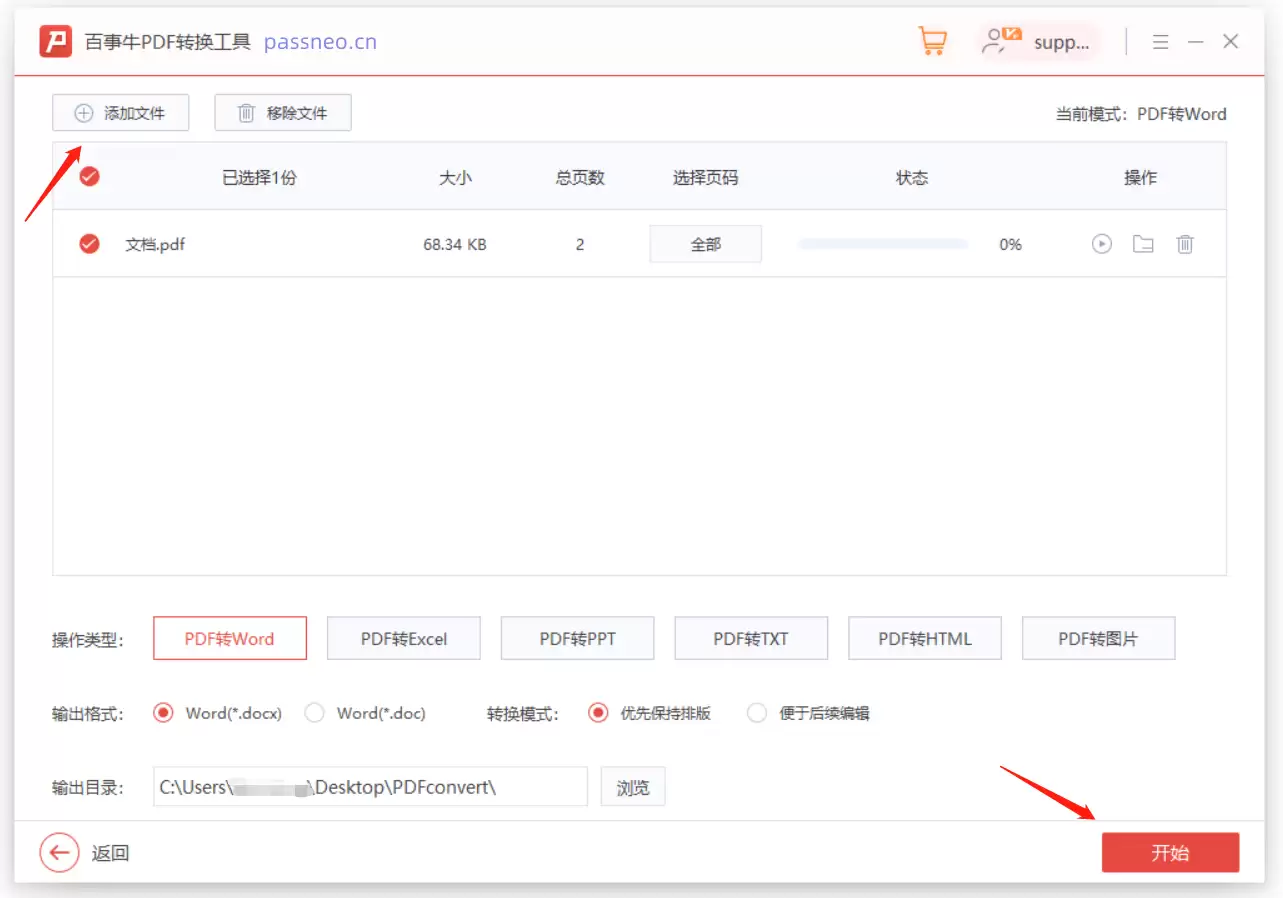Toggle the header select-all checkbox
1283x898 pixels.
pos(89,176)
